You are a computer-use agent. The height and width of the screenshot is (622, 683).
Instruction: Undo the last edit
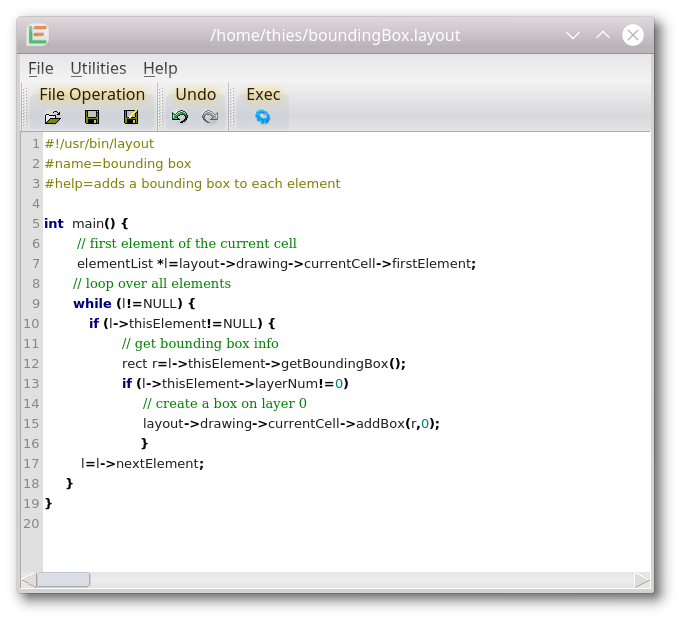pos(180,117)
